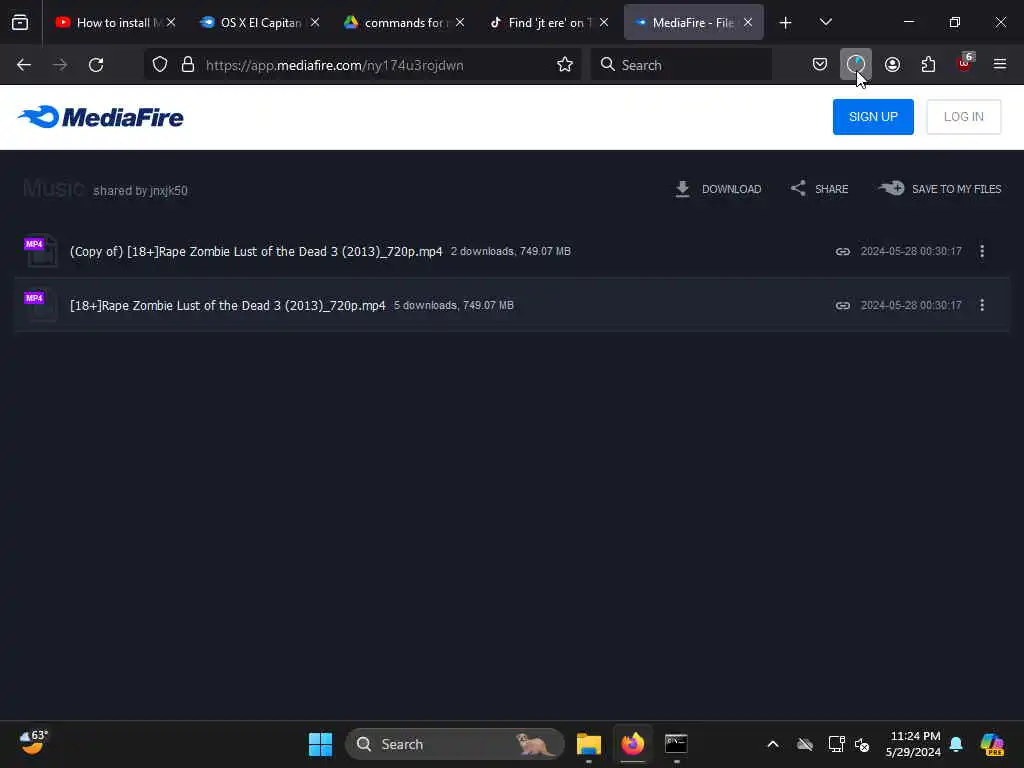1024x768 pixels.
Task: Open the Extensions puzzle piece menu
Action: click(x=928, y=65)
